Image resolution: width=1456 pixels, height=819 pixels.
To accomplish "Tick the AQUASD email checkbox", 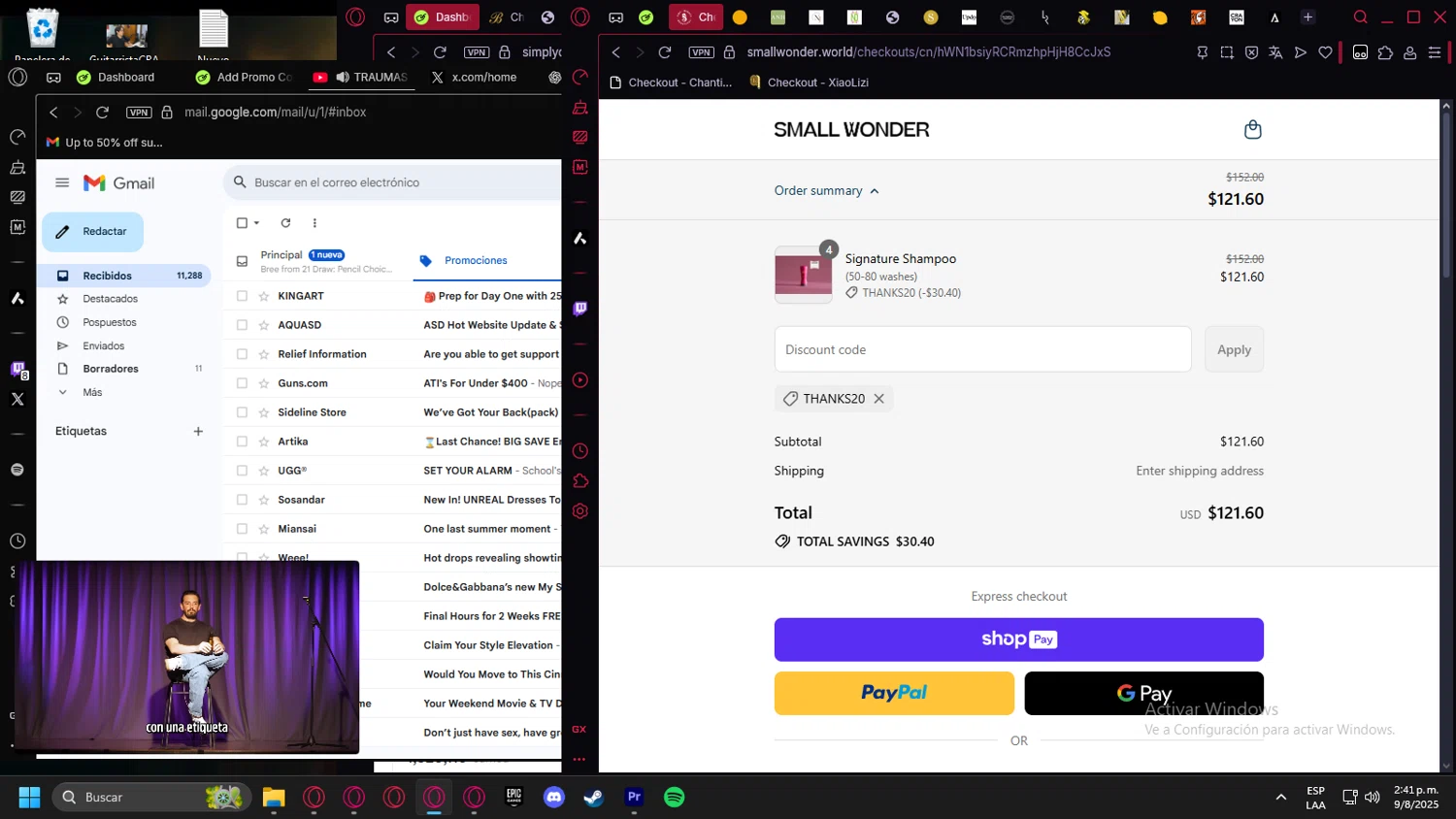I will [x=242, y=325].
